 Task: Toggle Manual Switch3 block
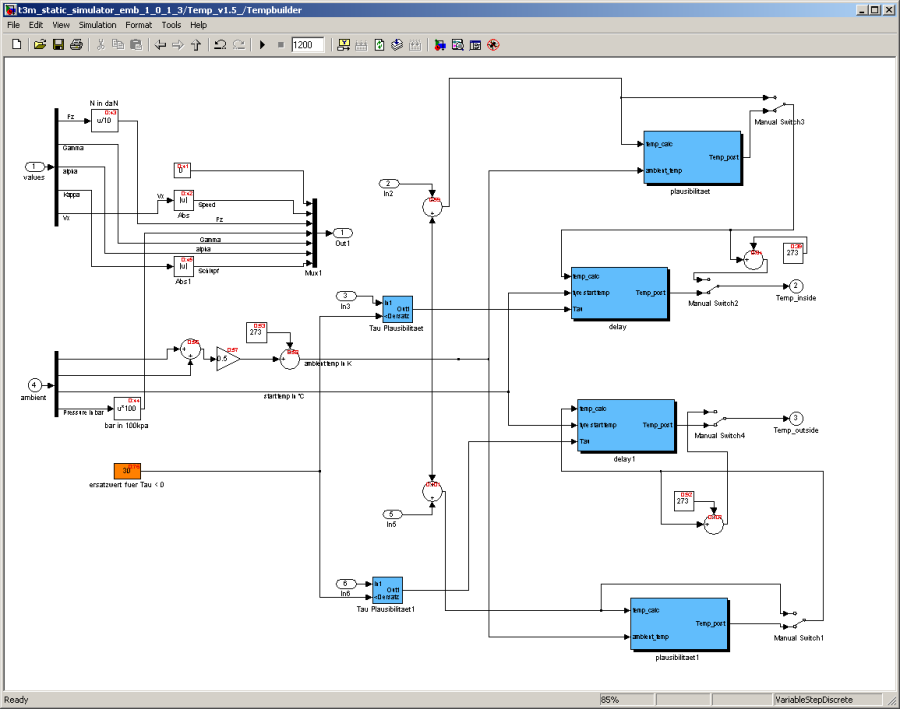(x=778, y=104)
